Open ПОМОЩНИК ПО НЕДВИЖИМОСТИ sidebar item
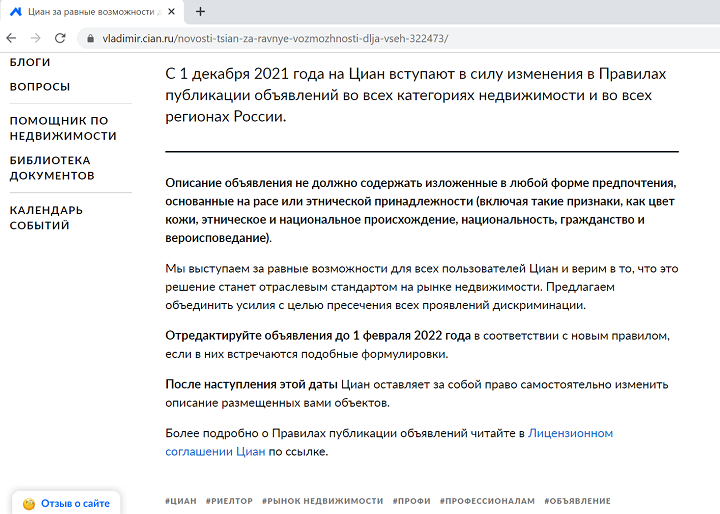Screen dimensions: 720x514 pos(63,128)
